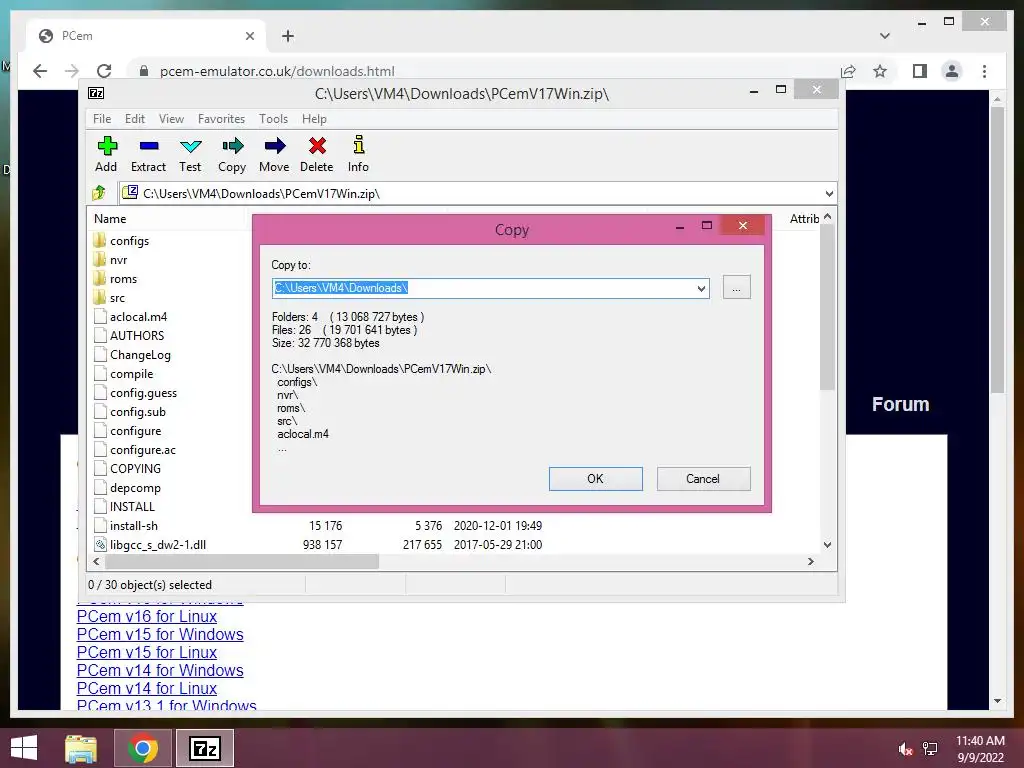Reload the Chrome page
1024x768 pixels.
(x=104, y=71)
